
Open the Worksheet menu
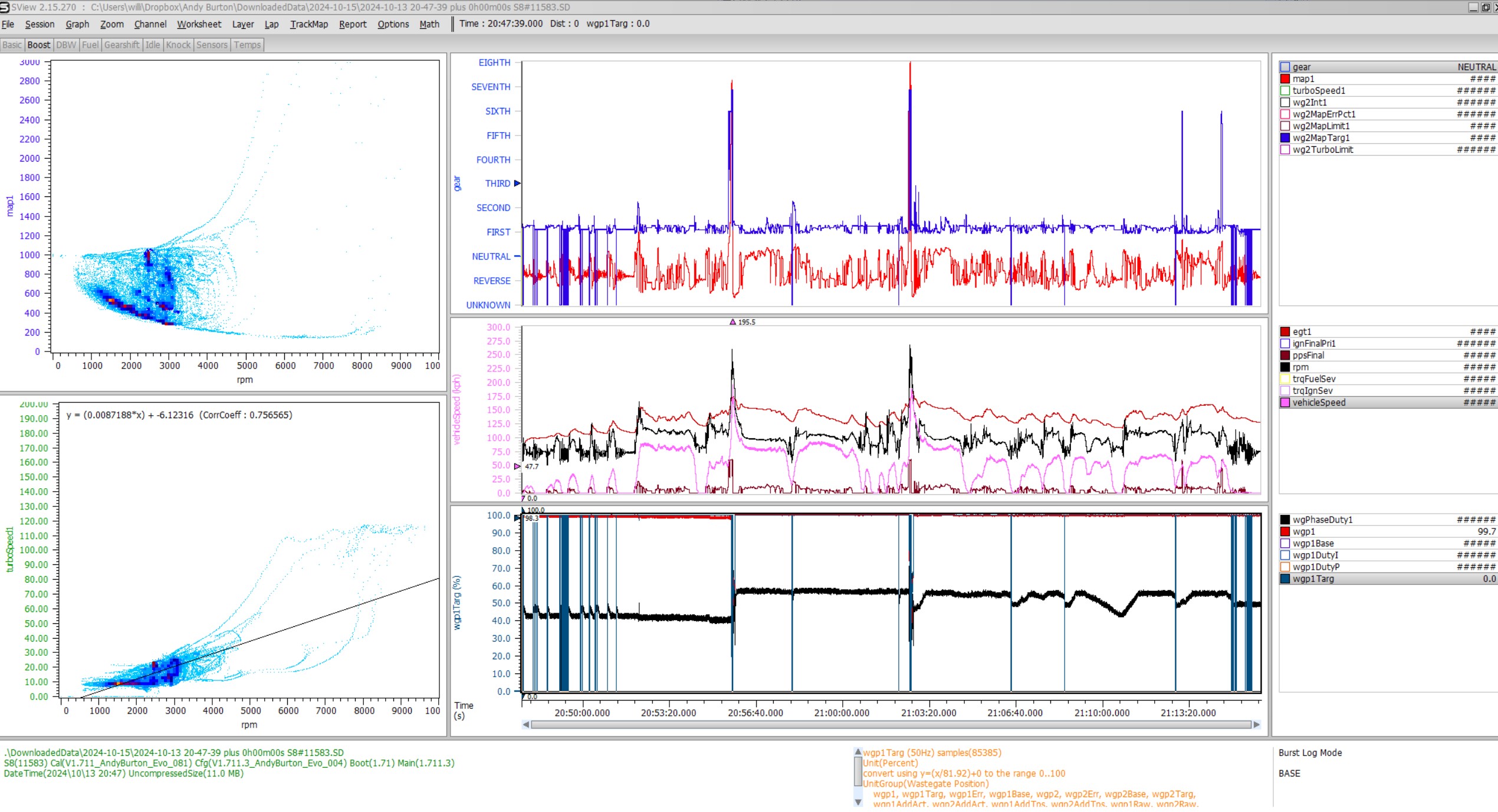(x=199, y=24)
